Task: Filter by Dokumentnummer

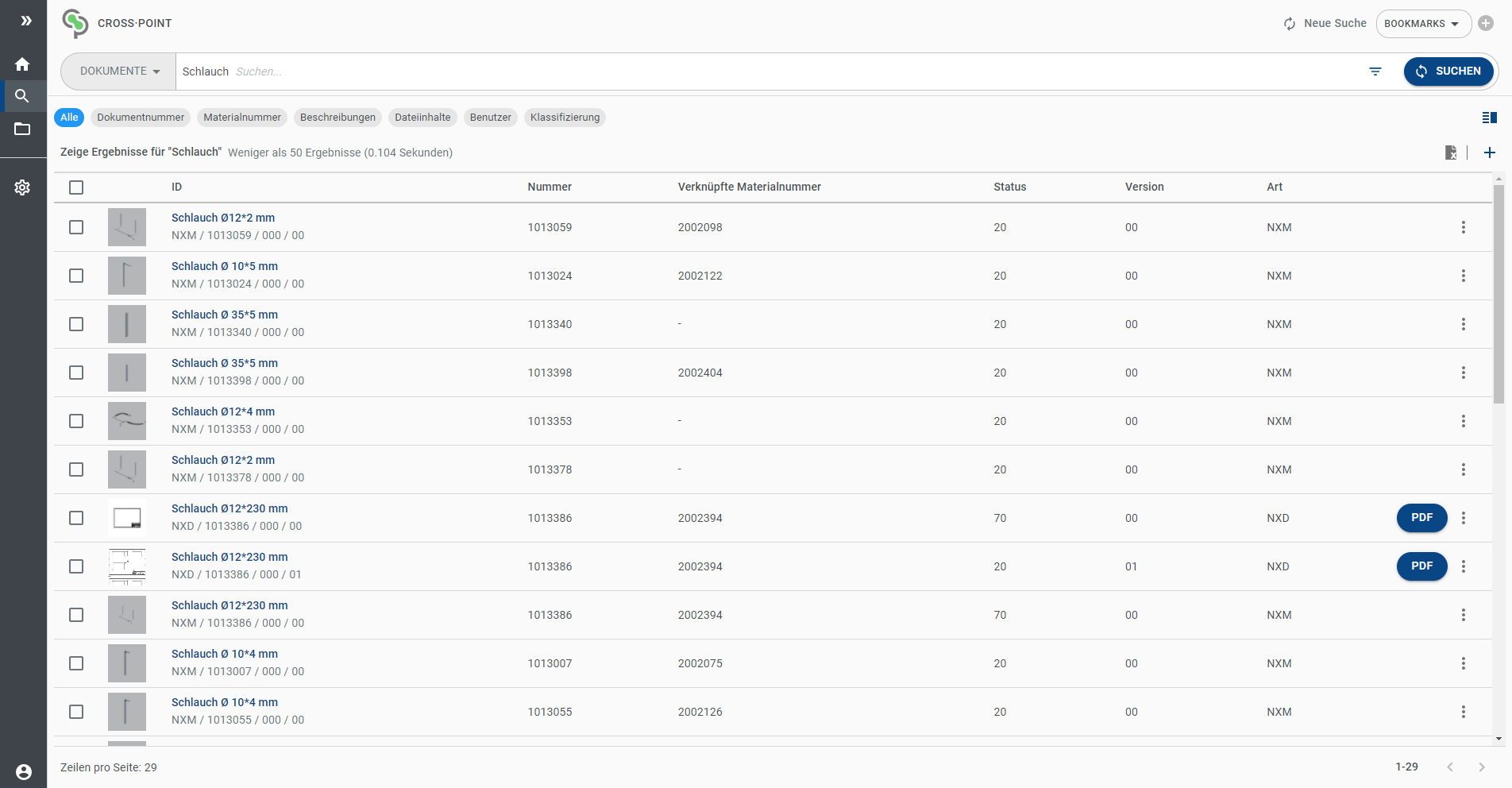Action: pyautogui.click(x=141, y=118)
